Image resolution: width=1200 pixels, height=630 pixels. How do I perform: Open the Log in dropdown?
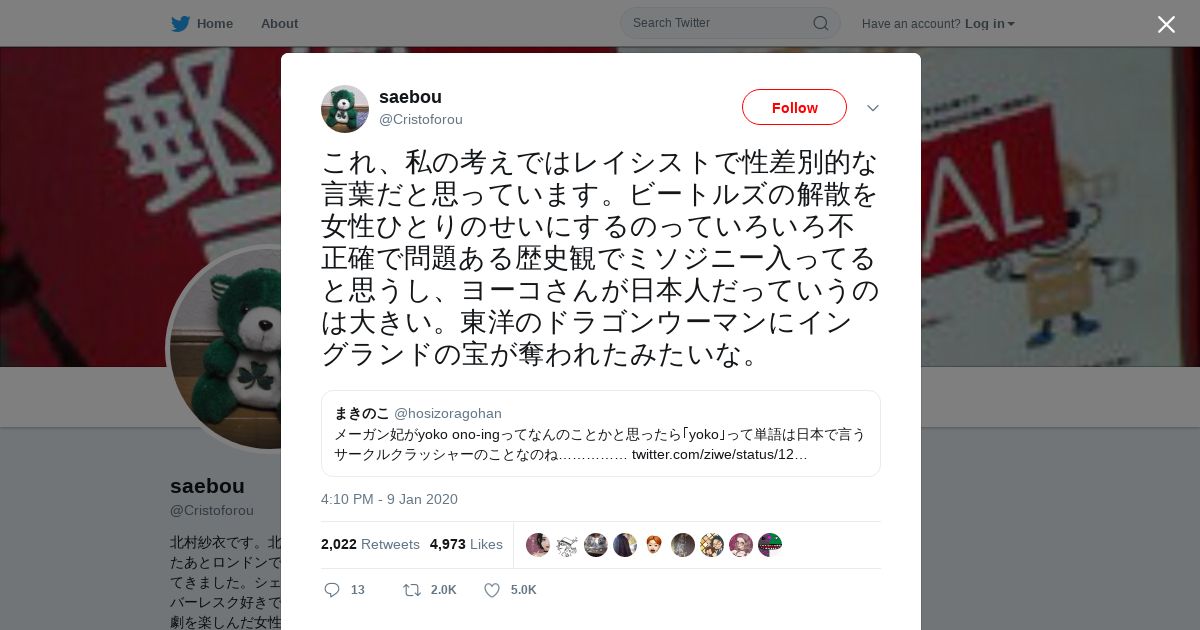point(990,23)
